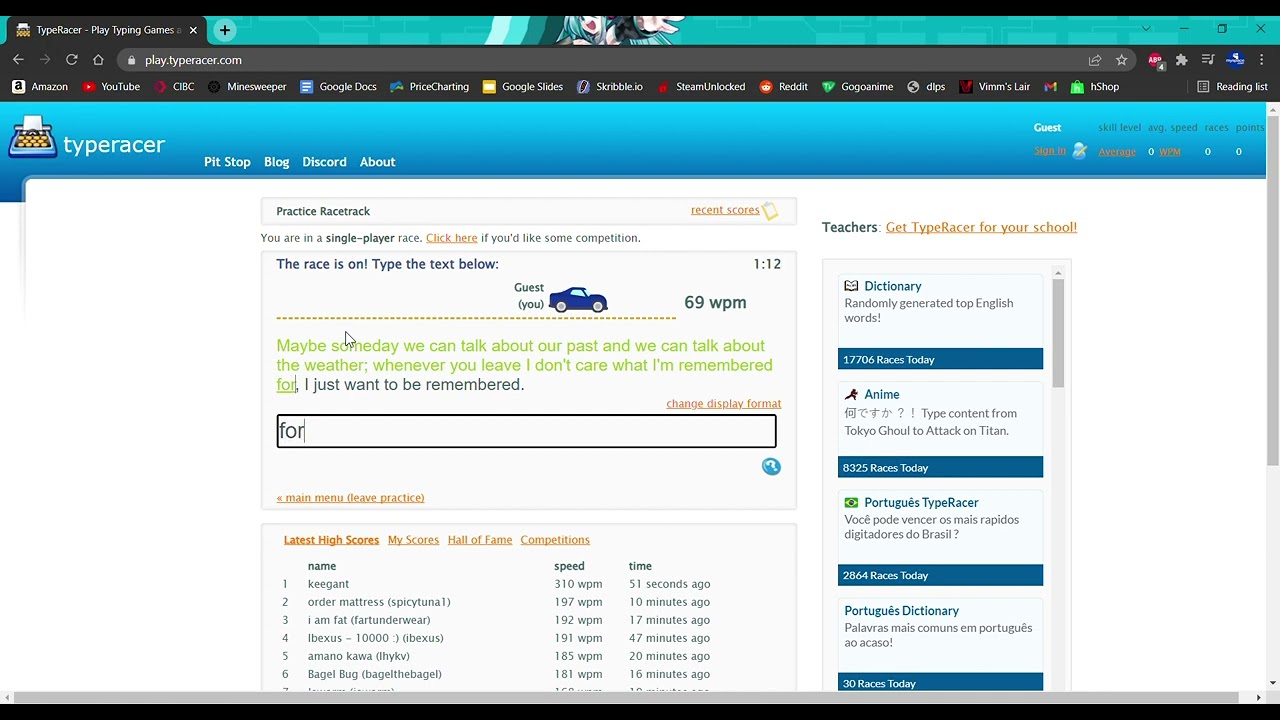Switch to My Scores tab
Image resolution: width=1280 pixels, height=720 pixels.
(x=413, y=540)
